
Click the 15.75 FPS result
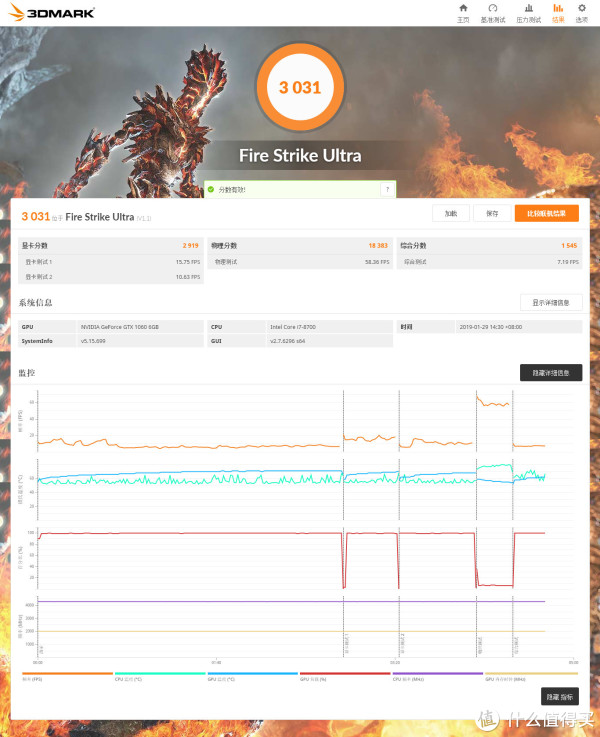pyautogui.click(x=188, y=262)
